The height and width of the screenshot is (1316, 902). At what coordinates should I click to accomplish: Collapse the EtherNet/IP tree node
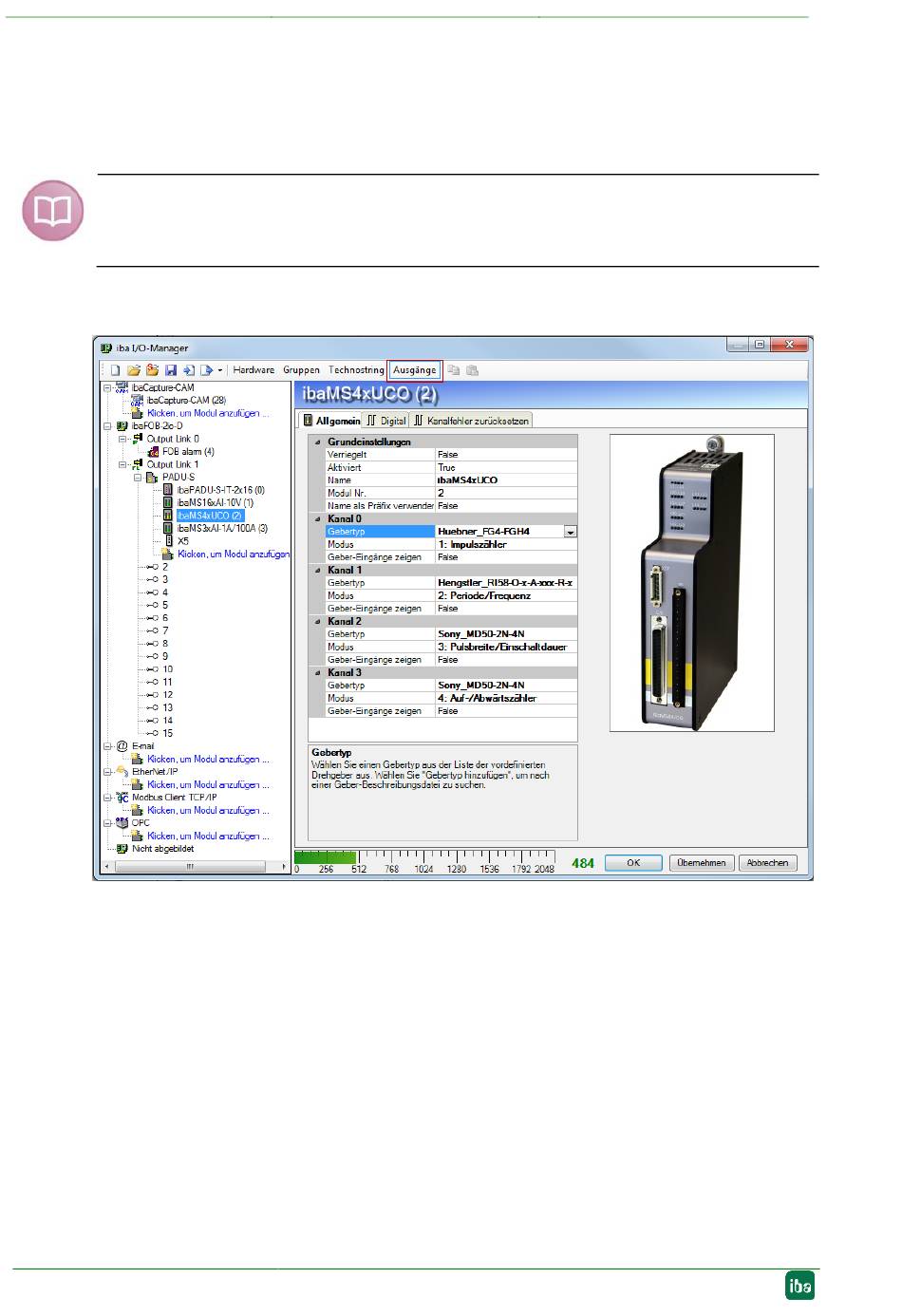pos(107,772)
